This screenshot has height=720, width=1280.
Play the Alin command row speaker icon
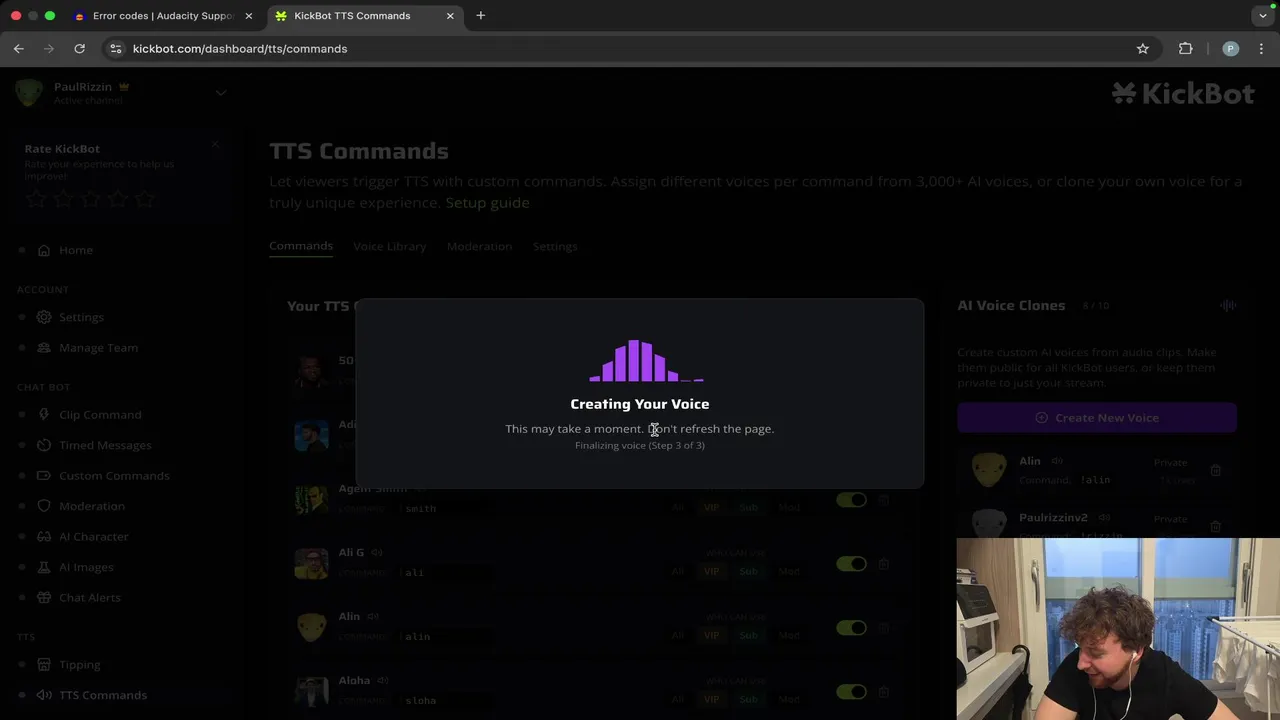click(x=372, y=616)
